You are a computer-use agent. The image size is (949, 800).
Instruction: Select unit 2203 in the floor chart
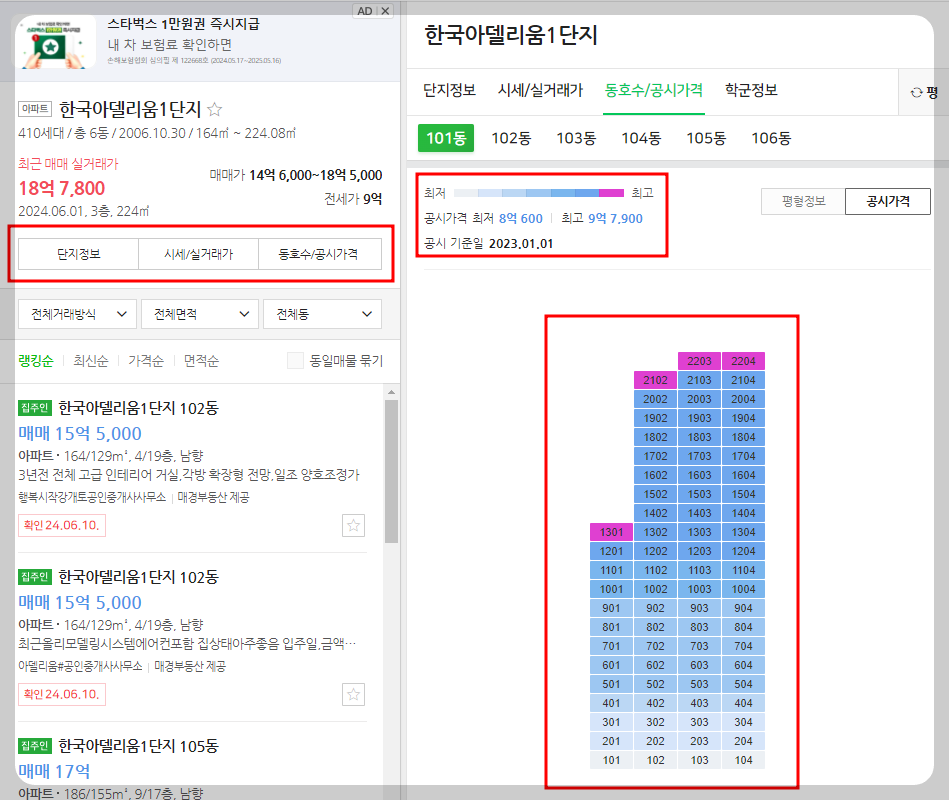(x=700, y=361)
